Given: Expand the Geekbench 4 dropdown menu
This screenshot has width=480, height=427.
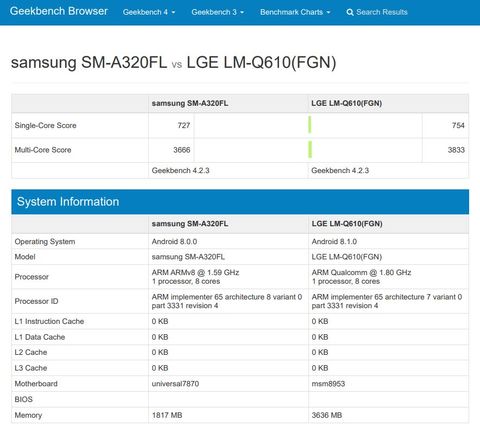Looking at the screenshot, I should pyautogui.click(x=149, y=12).
